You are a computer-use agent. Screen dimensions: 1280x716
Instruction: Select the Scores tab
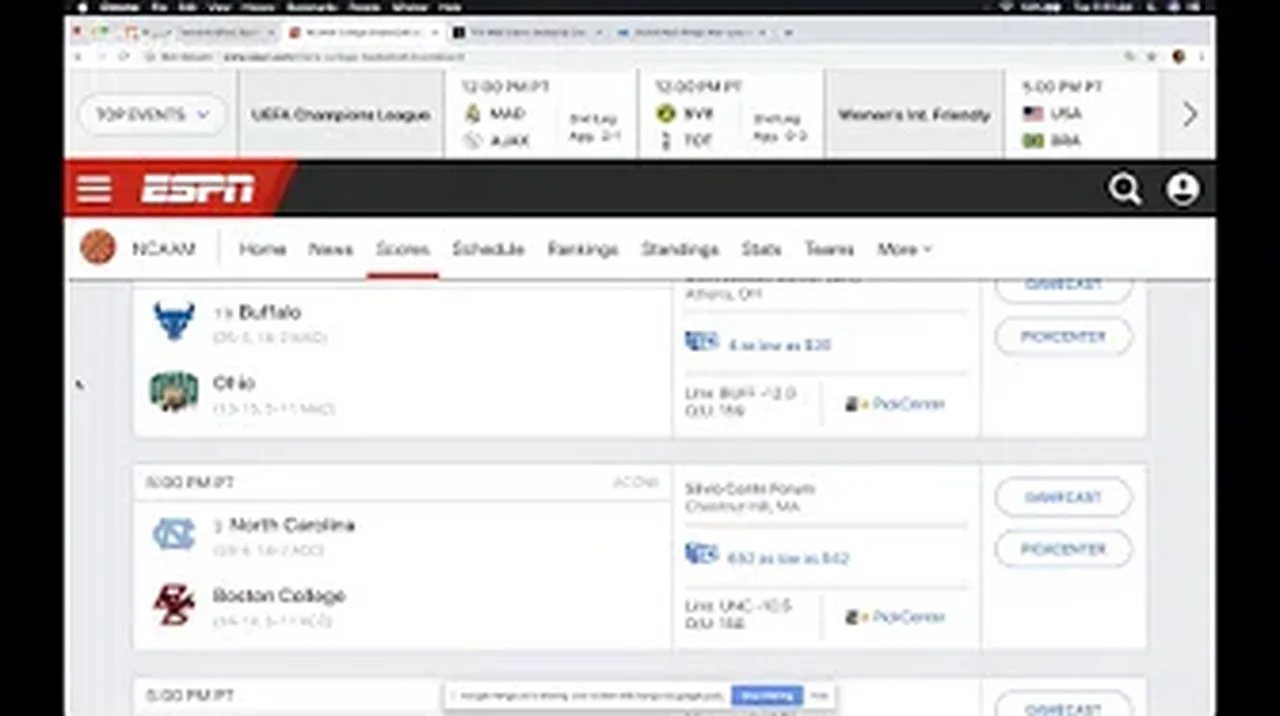pos(402,249)
